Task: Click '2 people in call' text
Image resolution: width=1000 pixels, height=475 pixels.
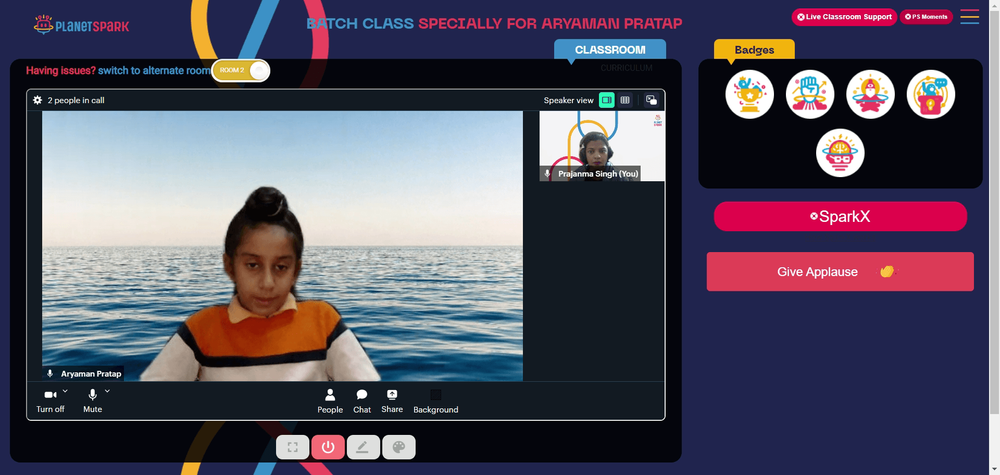Action: [x=76, y=100]
